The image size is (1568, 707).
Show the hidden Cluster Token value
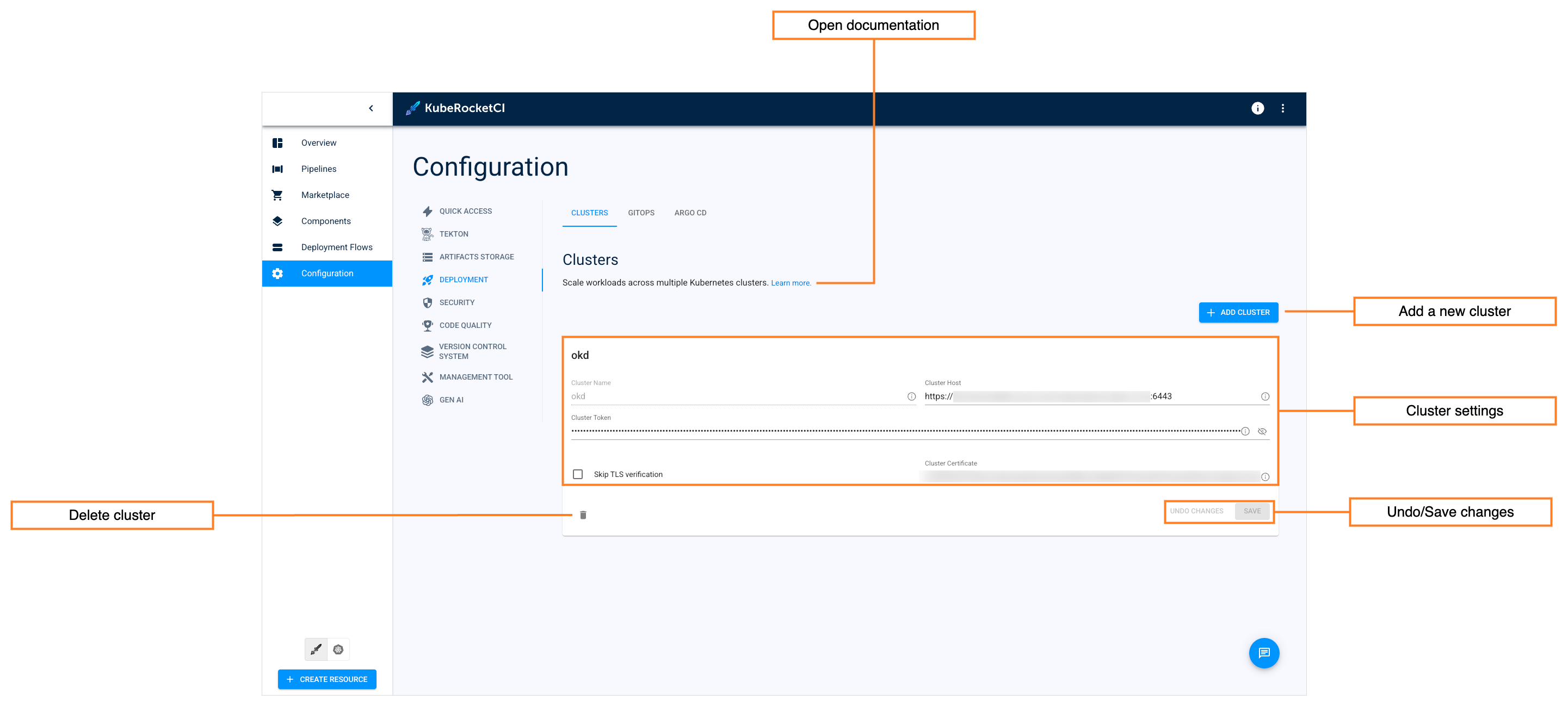point(1262,431)
